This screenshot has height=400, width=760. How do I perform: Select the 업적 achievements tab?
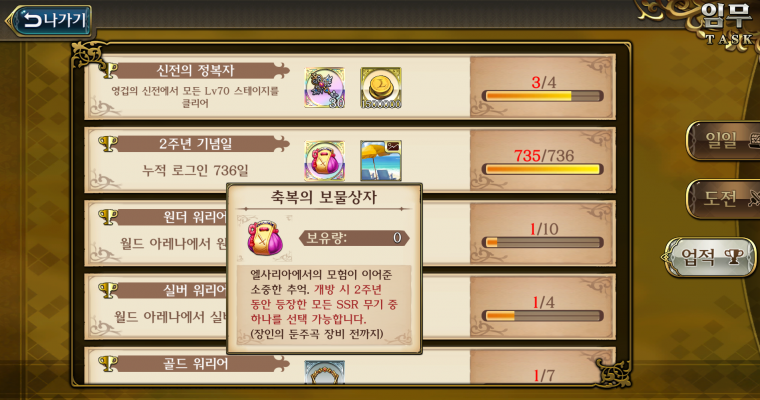(x=710, y=257)
